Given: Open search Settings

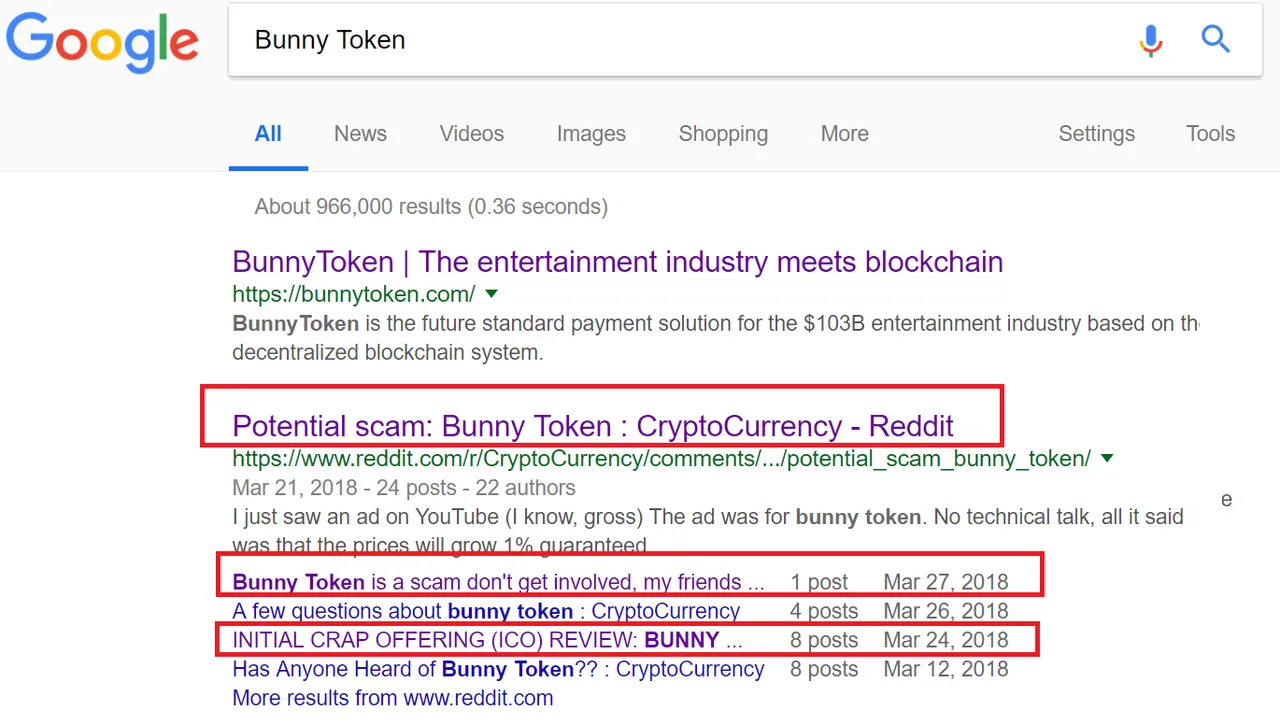Looking at the screenshot, I should [x=1097, y=134].
